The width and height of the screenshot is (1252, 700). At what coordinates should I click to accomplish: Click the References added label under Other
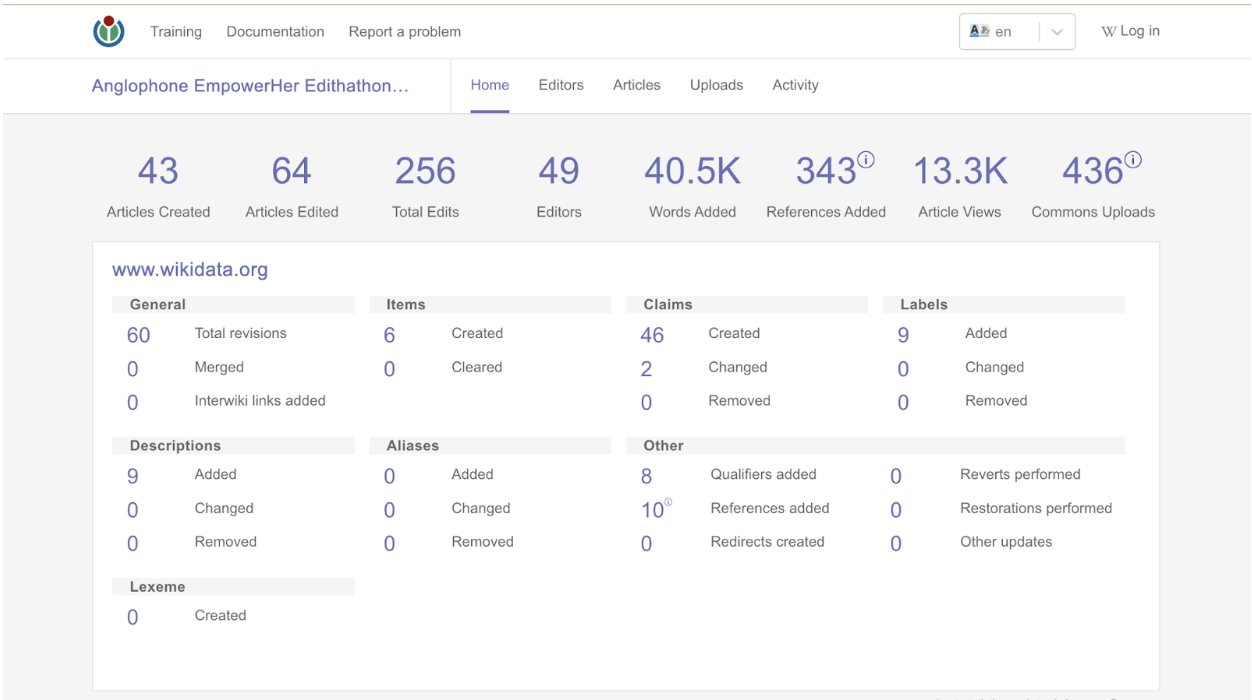770,508
